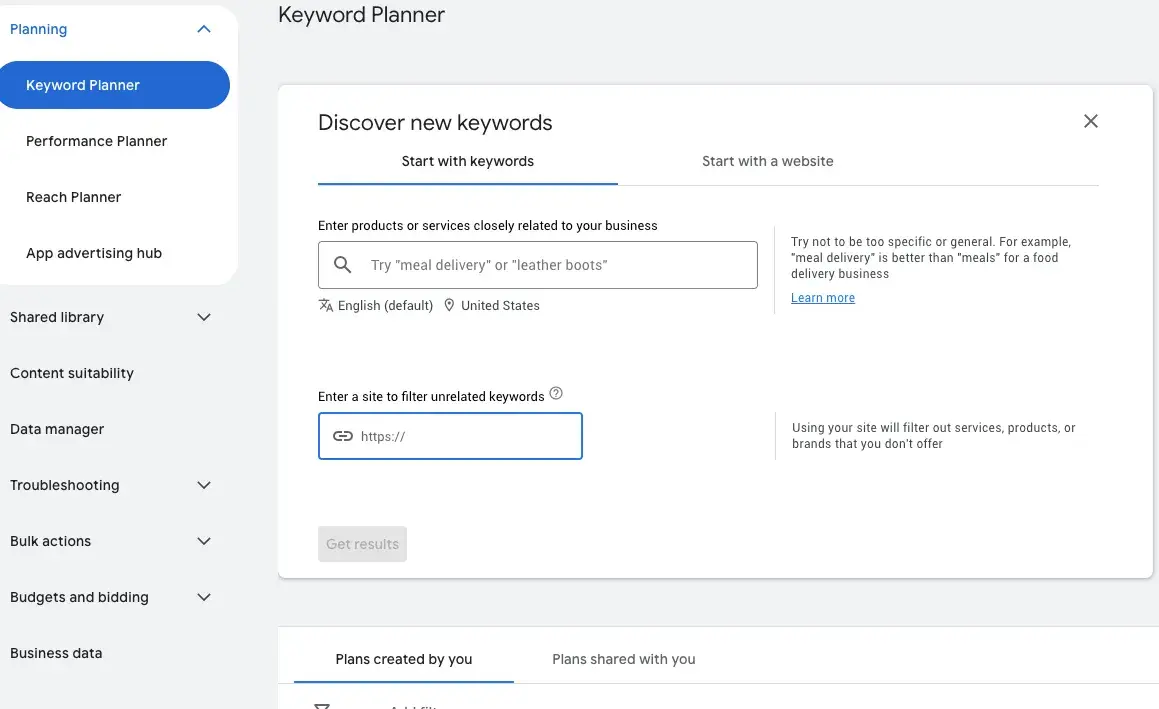Screen dimensions: 1159x709
Task: Expand Budgets and bidding section
Action: coord(204,597)
